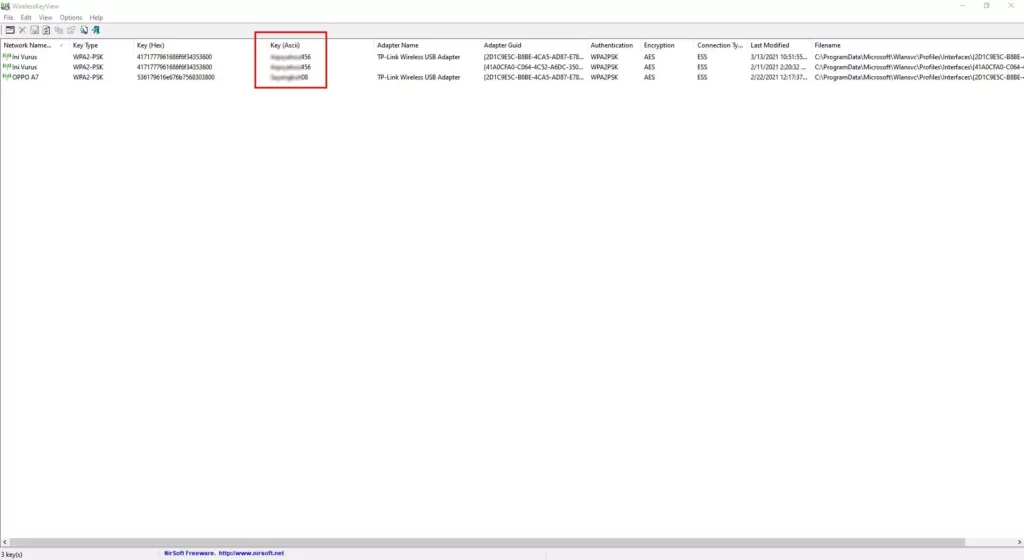
Task: Click AES encryption cell in OPPO A7 row
Action: [x=649, y=77]
